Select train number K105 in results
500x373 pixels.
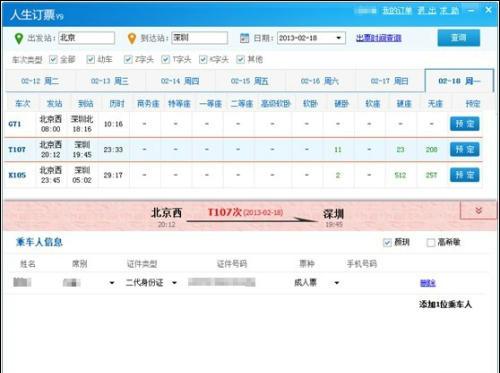click(17, 175)
